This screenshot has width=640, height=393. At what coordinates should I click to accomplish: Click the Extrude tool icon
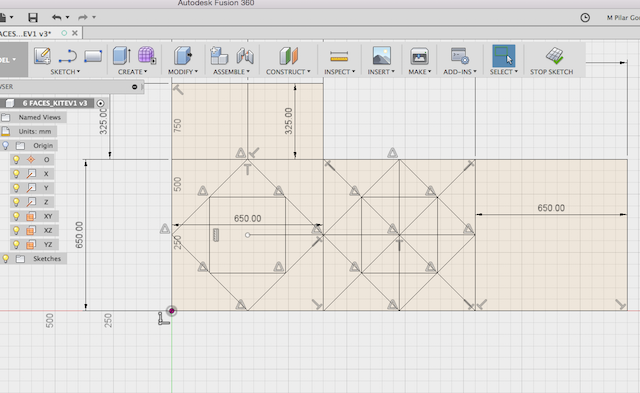click(x=122, y=56)
